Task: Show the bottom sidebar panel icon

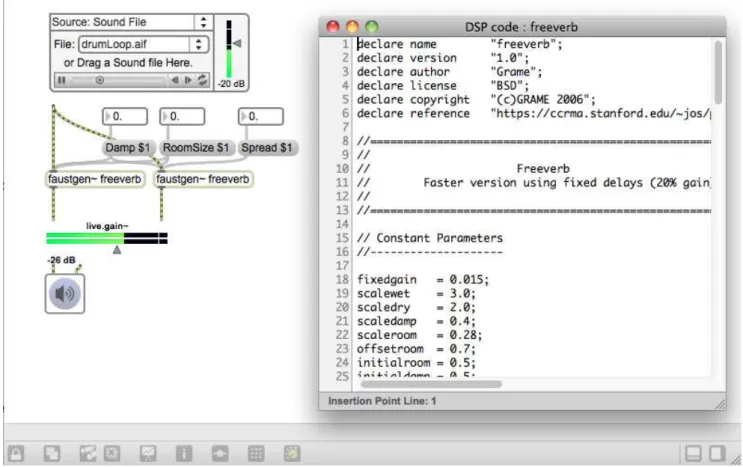Action: tap(693, 453)
